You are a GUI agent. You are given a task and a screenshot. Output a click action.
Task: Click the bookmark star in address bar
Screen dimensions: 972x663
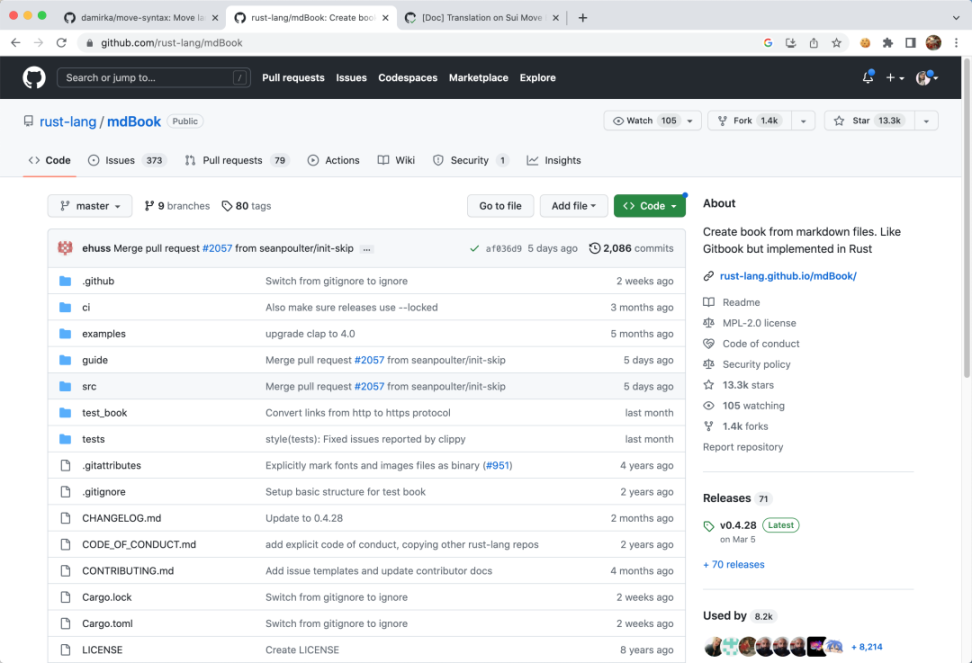(x=836, y=43)
